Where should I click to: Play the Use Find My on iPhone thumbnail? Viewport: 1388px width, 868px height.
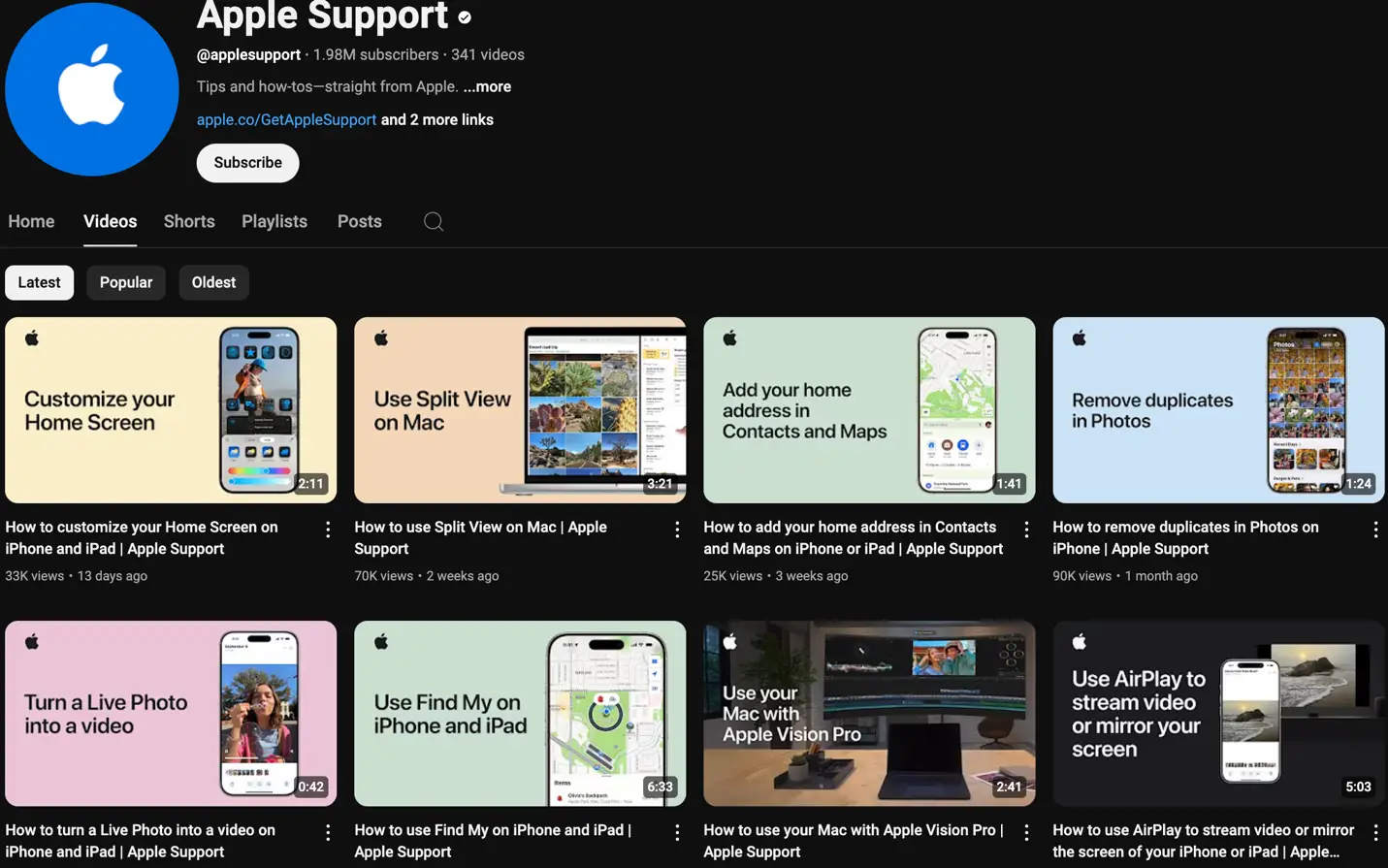520,713
